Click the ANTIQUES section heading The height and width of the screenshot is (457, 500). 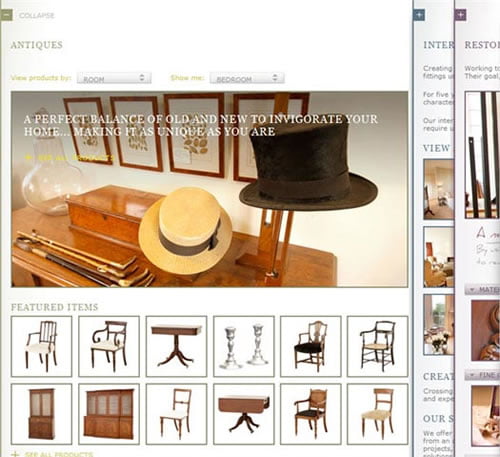tap(37, 45)
